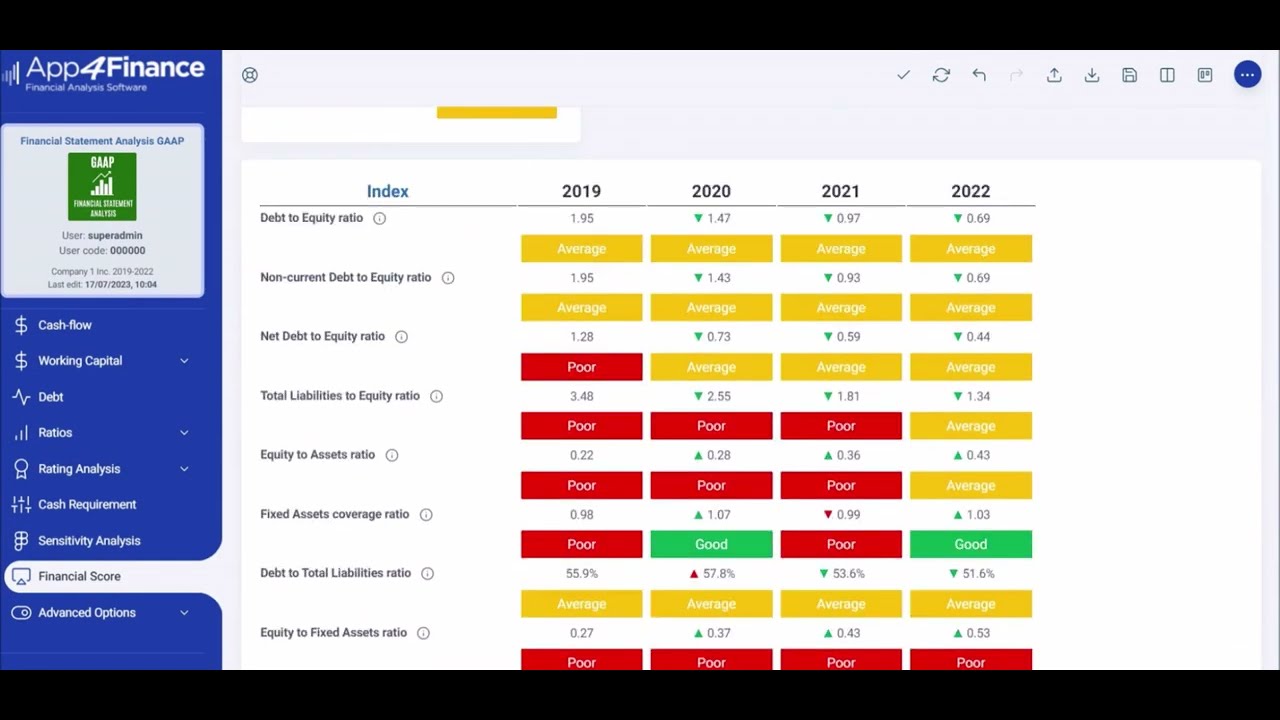Show info for Non-current Debt to Equity ratio
1280x720 pixels.
coord(448,278)
